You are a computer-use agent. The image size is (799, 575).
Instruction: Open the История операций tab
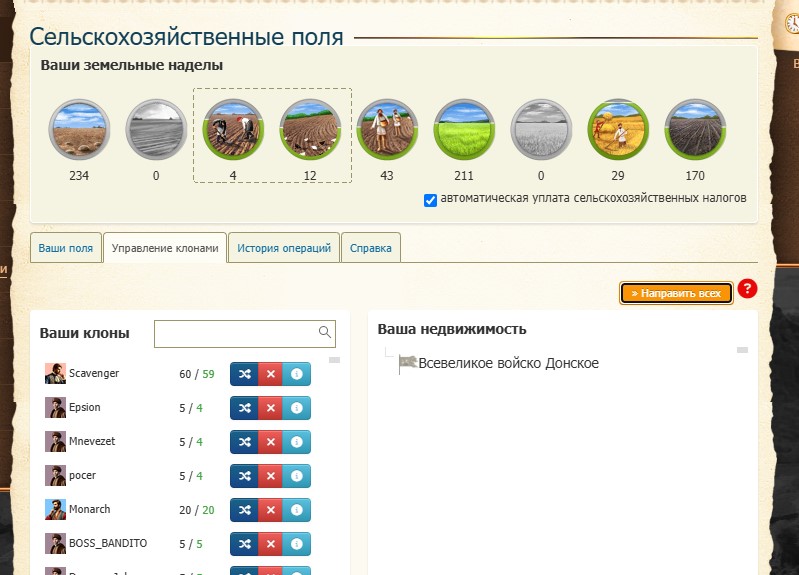point(284,248)
